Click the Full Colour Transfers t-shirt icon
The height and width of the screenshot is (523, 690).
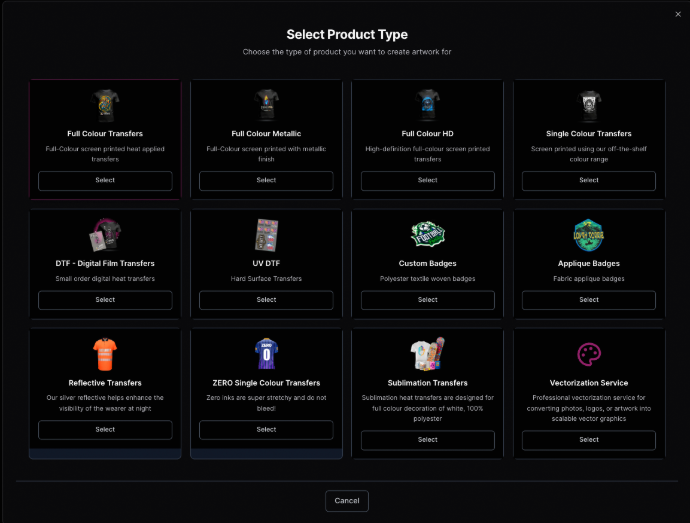click(105, 104)
